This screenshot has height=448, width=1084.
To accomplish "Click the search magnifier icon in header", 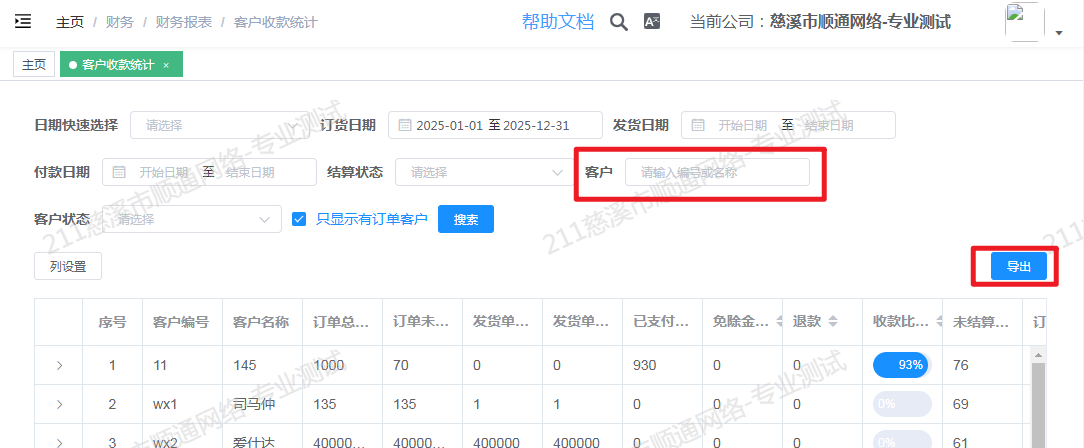I will point(619,22).
